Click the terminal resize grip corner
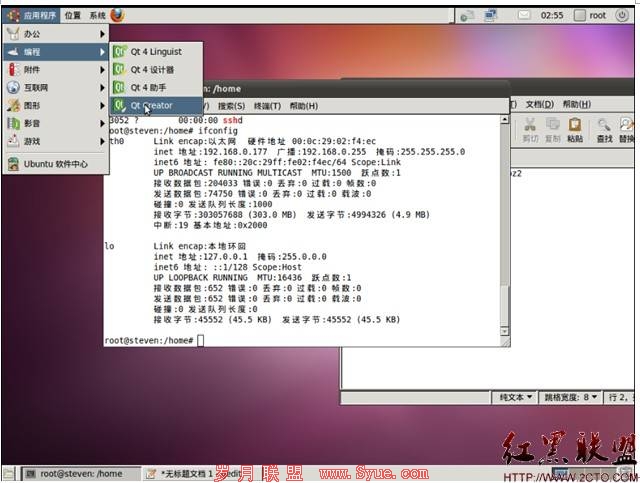Image resolution: width=640 pixels, height=483 pixels. click(x=505, y=342)
